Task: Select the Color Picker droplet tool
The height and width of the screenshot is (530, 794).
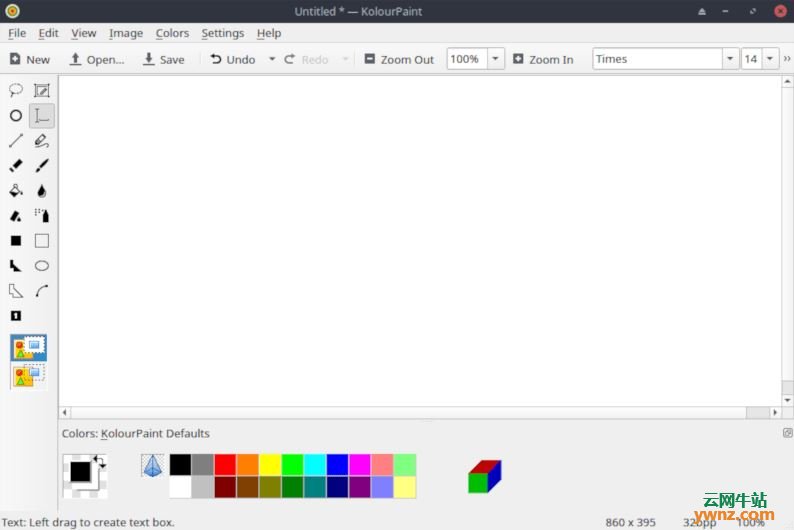Action: coord(42,190)
